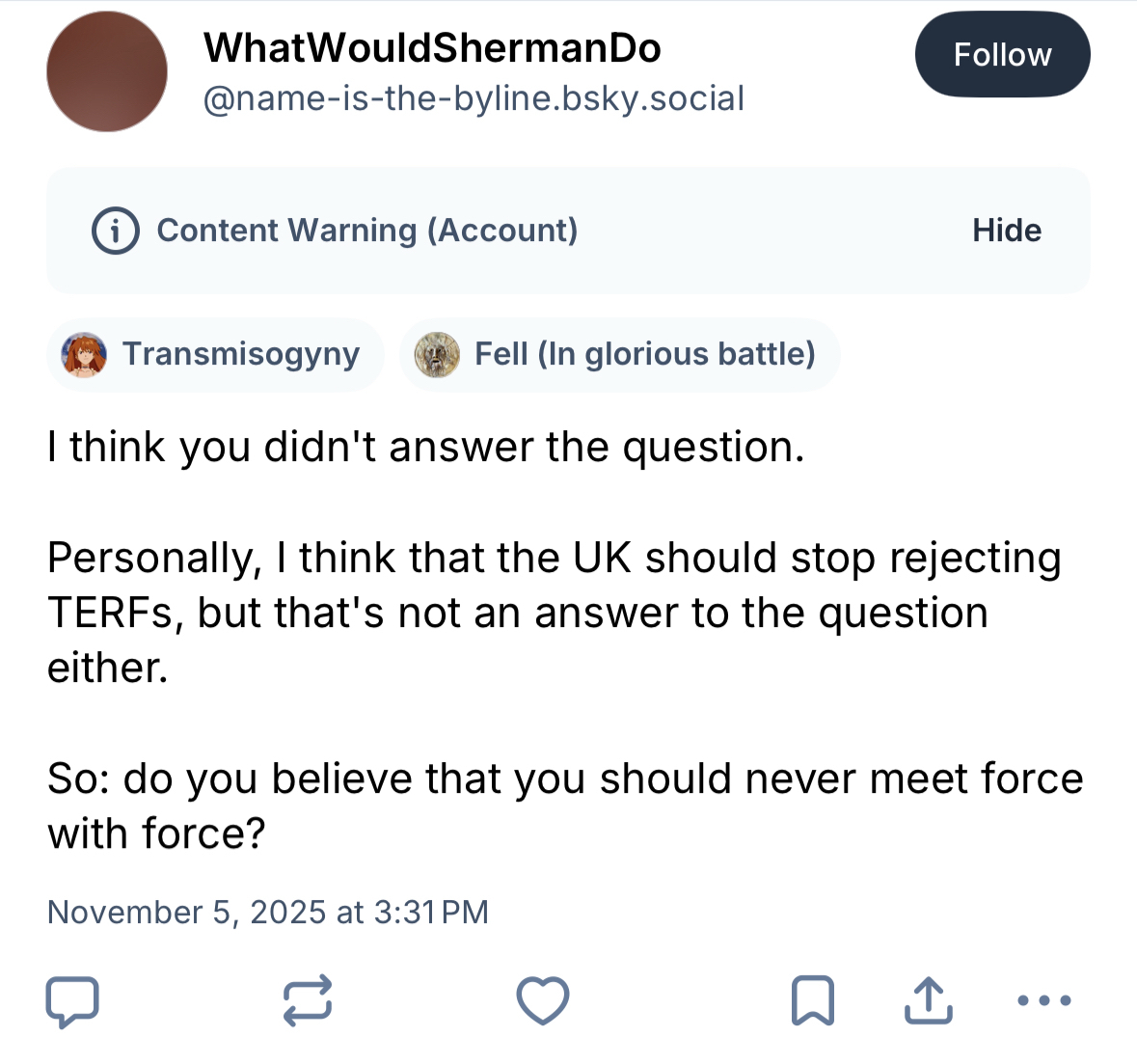Click the Content Warning (Account) text
The width and height of the screenshot is (1137, 1064).
[367, 231]
